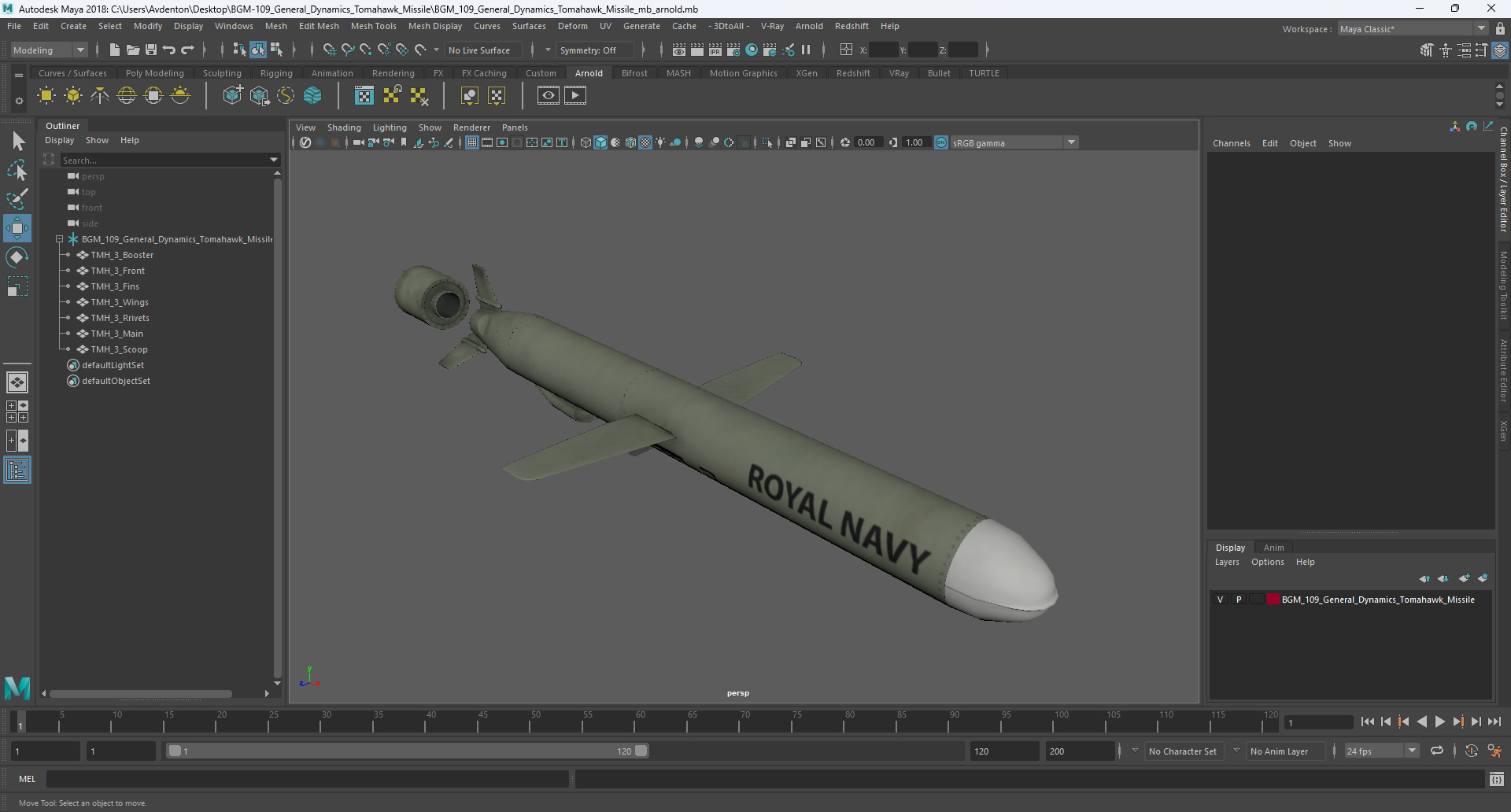1511x812 pixels.
Task: Click the playback range slider bar
Action: pyautogui.click(x=408, y=751)
